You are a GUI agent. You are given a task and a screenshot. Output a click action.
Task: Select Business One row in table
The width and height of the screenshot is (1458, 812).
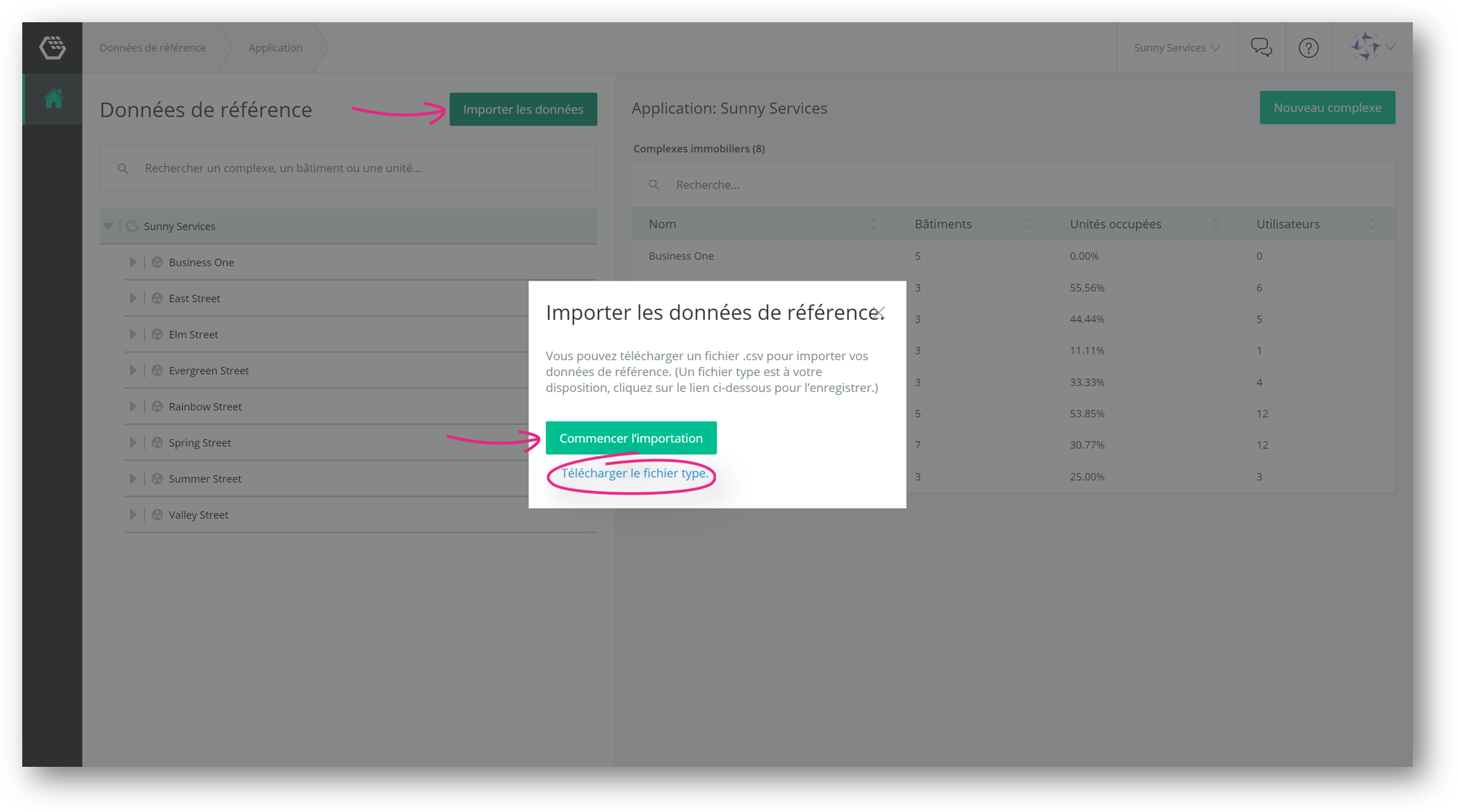[1013, 256]
